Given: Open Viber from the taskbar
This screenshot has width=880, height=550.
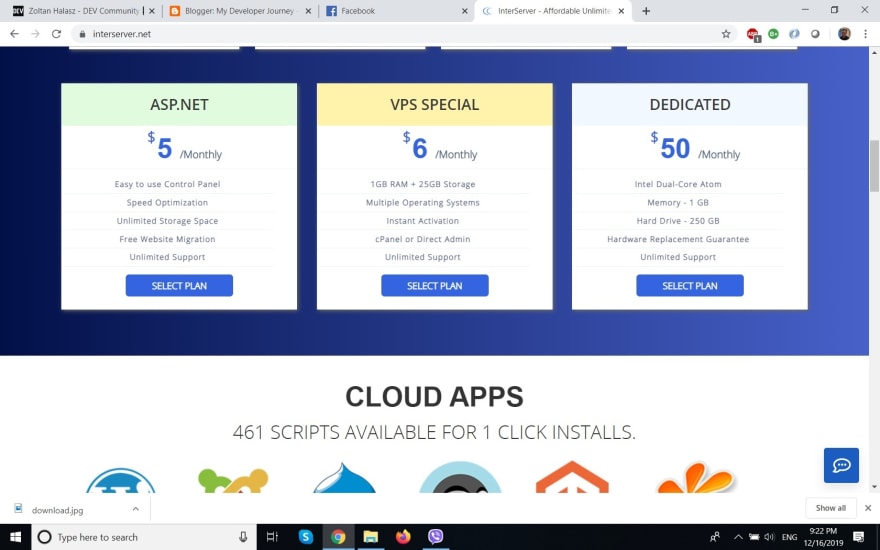Looking at the screenshot, I should tap(436, 537).
